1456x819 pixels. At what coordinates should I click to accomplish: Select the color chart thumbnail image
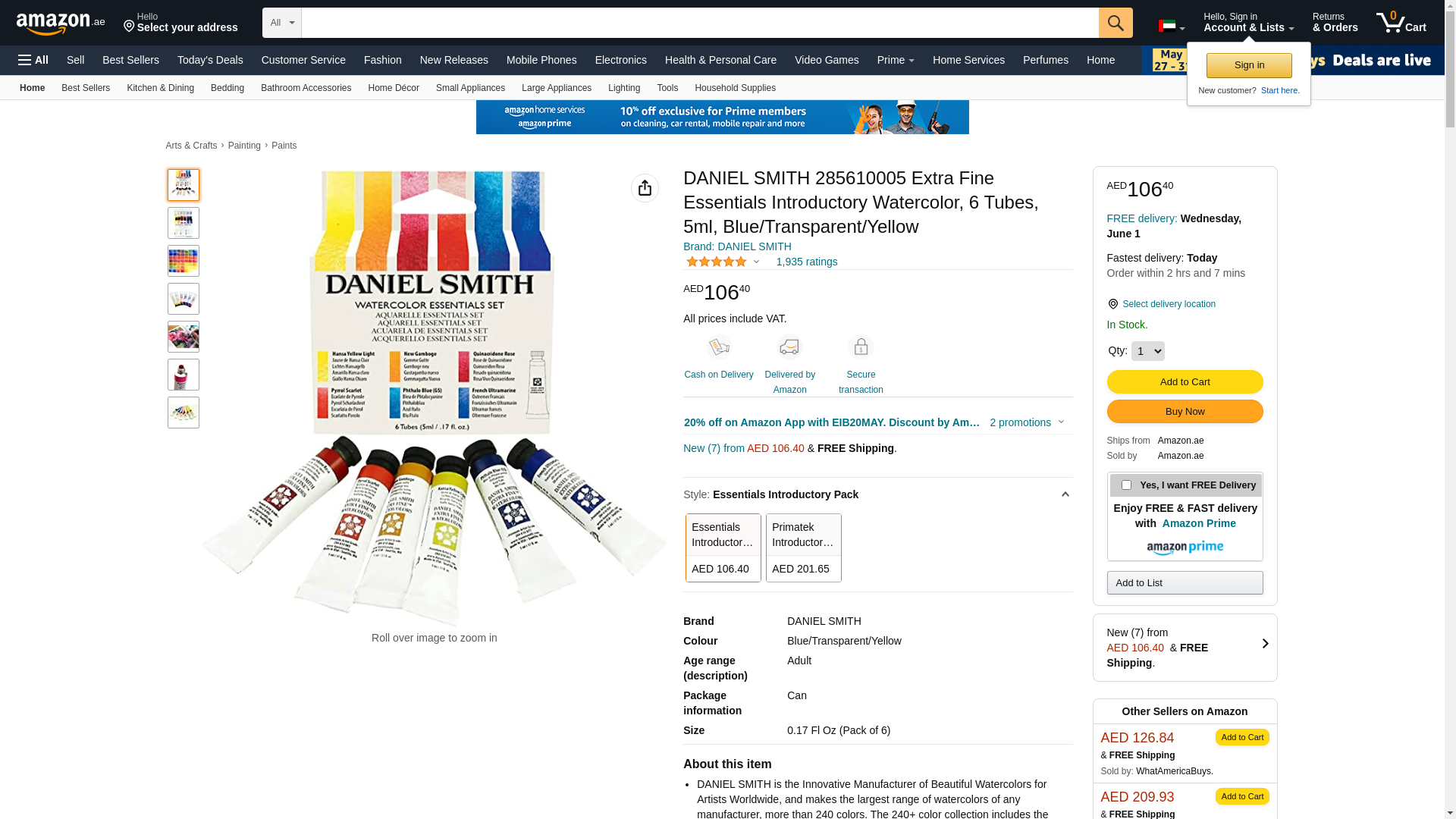[184, 261]
